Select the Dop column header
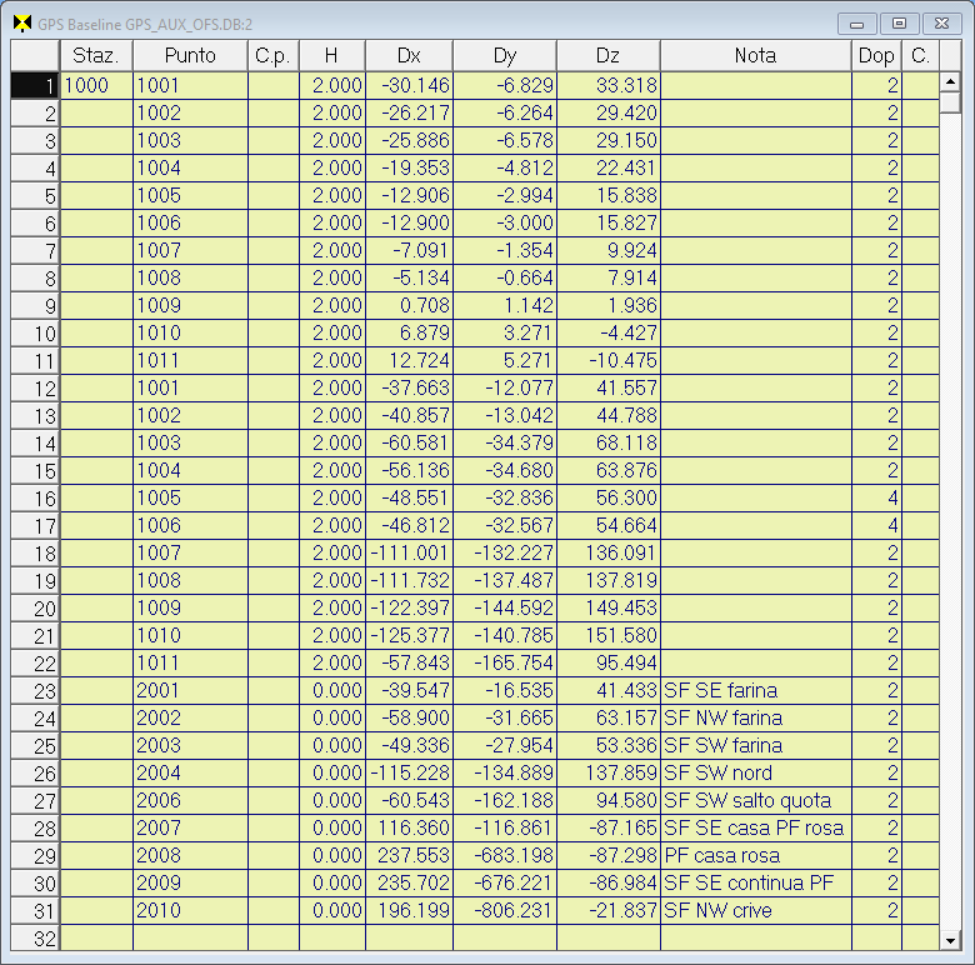The height and width of the screenshot is (965, 975). coord(876,56)
